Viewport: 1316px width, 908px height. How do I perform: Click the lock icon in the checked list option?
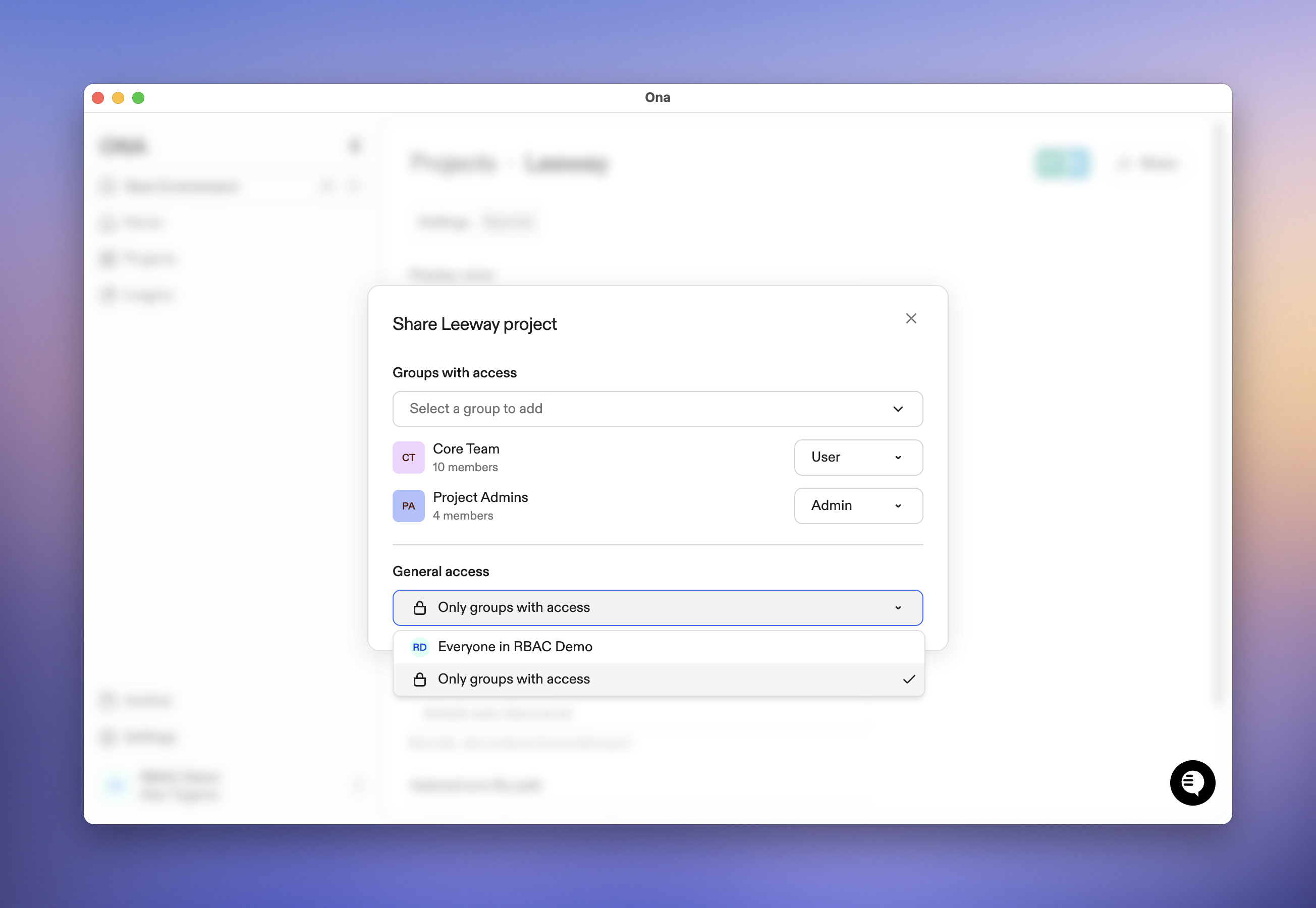click(x=419, y=679)
